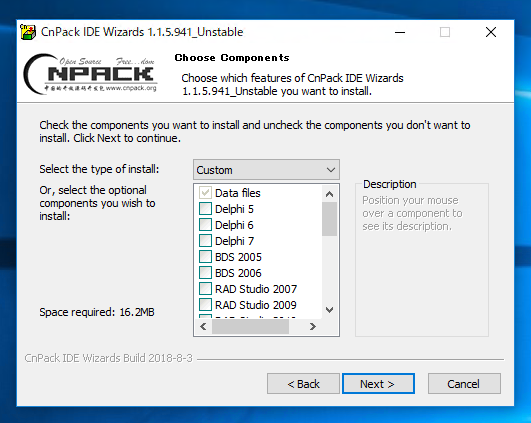The width and height of the screenshot is (531, 423).
Task: Tick the Delphi 7 checkbox
Action: (205, 240)
